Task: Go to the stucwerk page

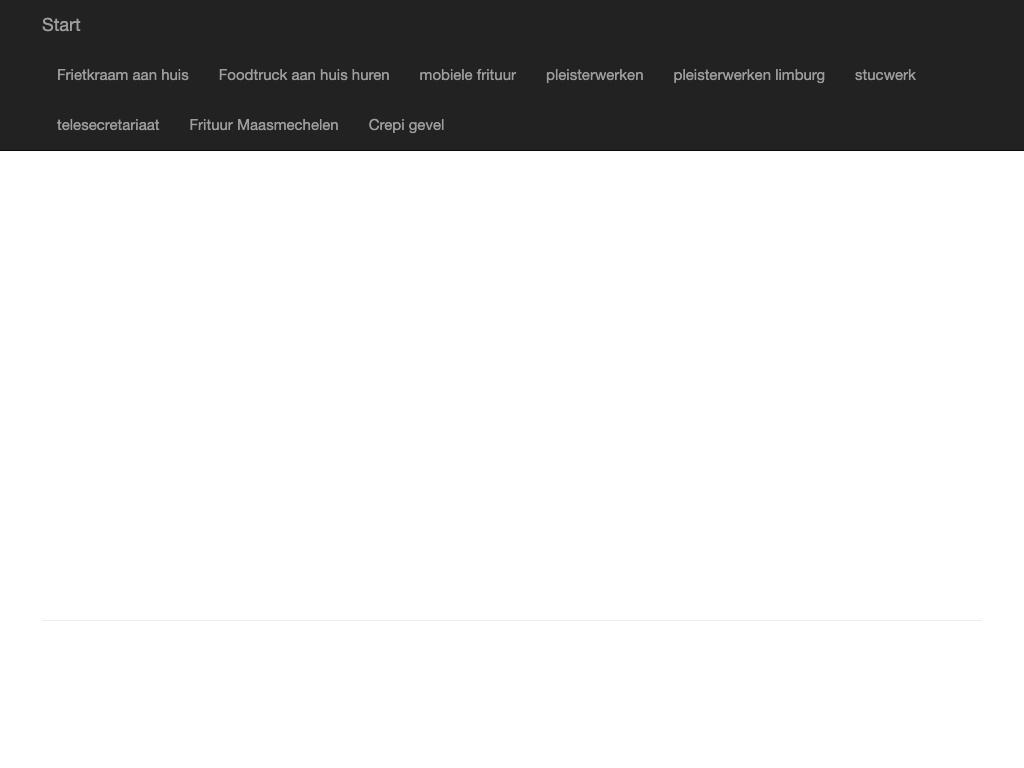Action: click(885, 75)
